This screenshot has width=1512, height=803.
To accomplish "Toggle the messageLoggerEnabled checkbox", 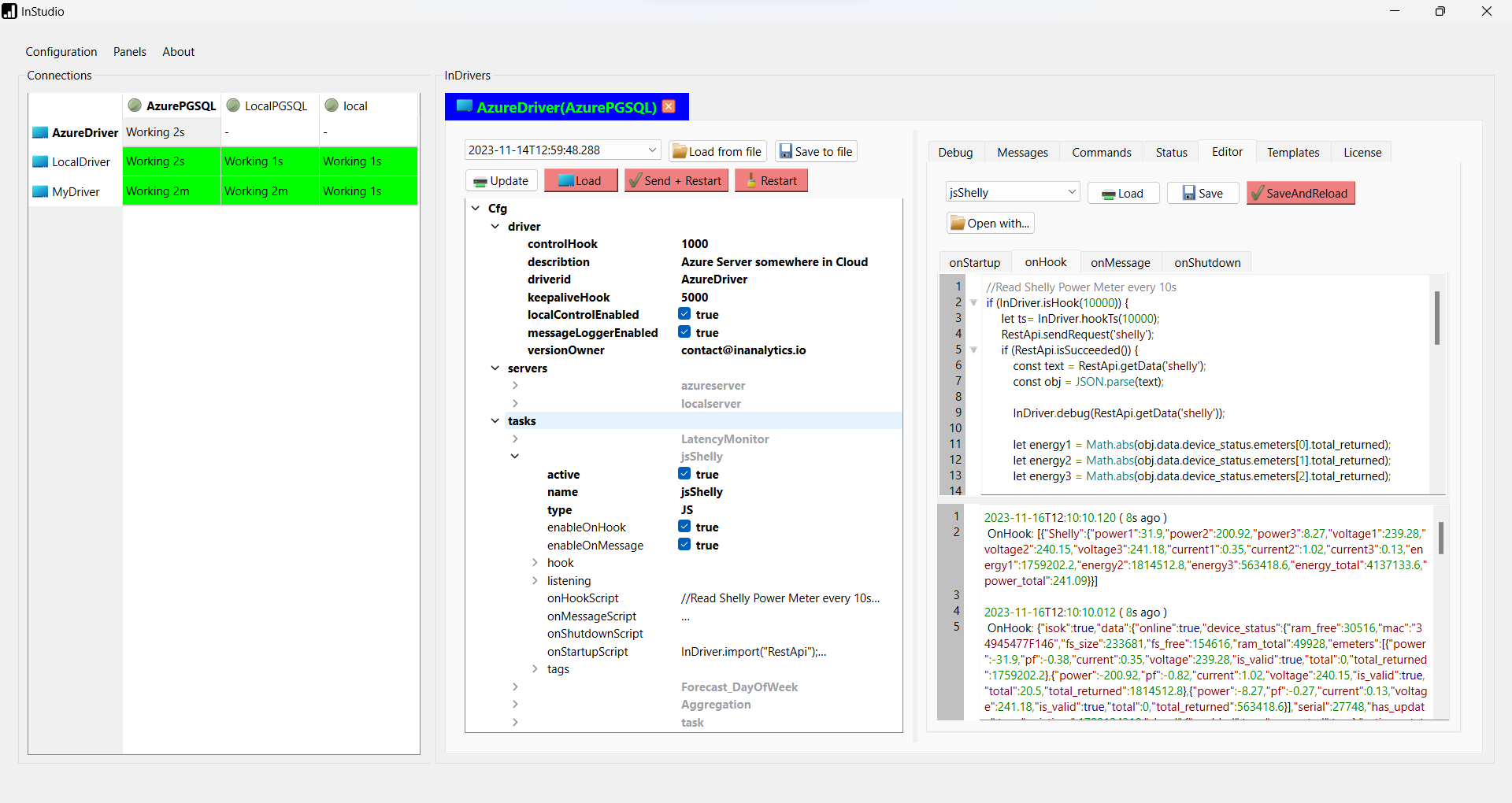I will (x=684, y=332).
